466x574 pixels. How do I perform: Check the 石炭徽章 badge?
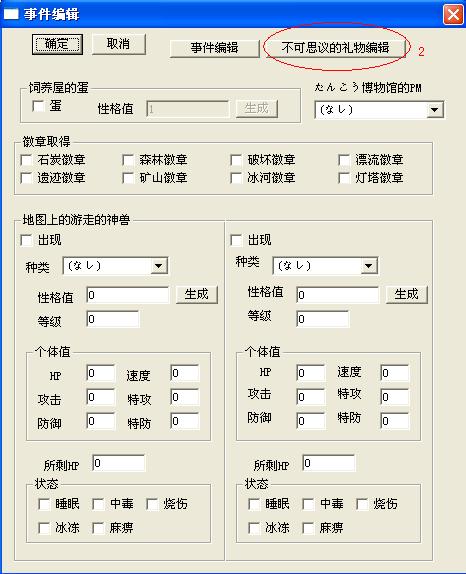point(26,160)
